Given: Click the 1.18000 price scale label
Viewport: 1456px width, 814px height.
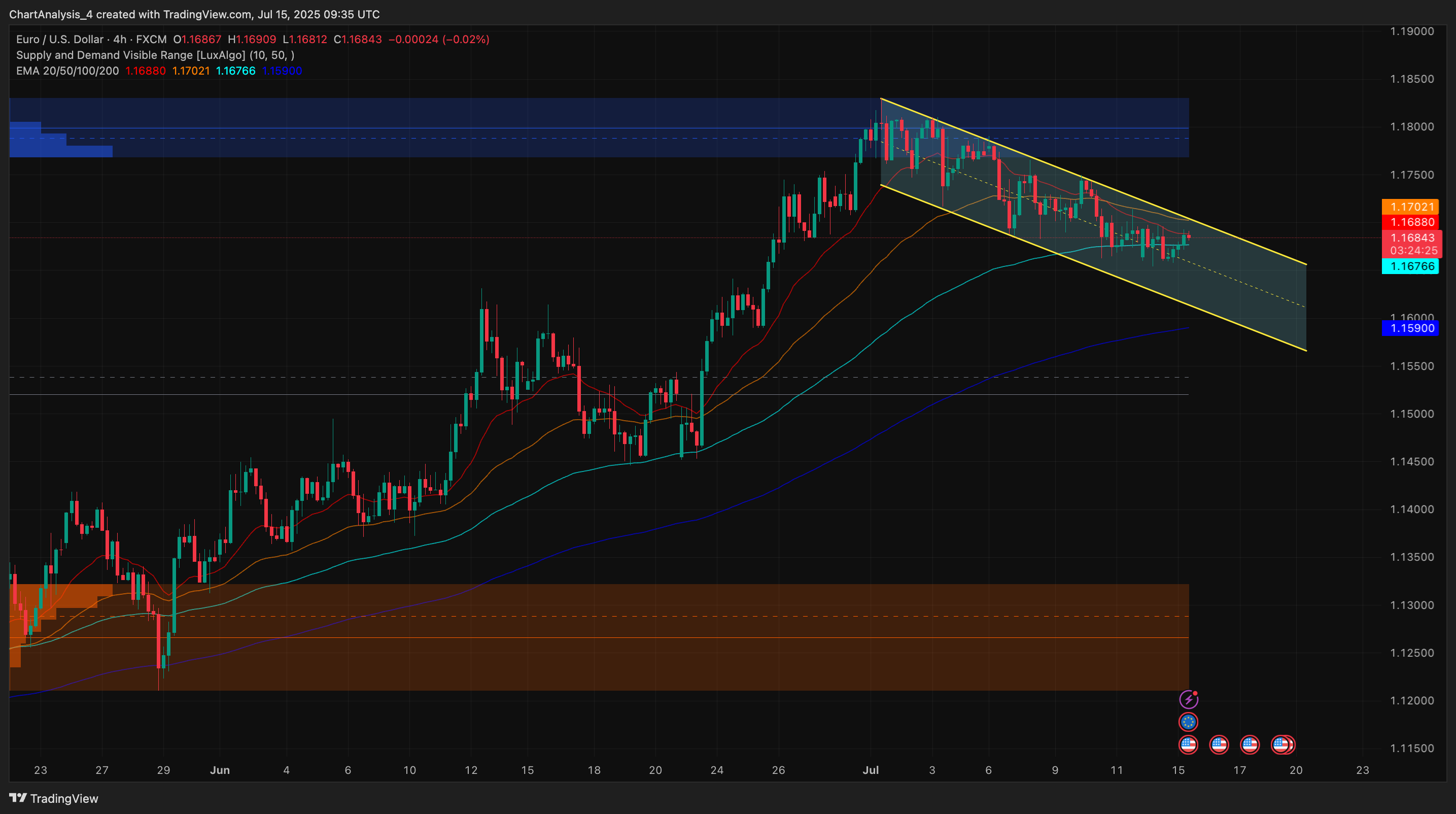Looking at the screenshot, I should pos(1412,127).
